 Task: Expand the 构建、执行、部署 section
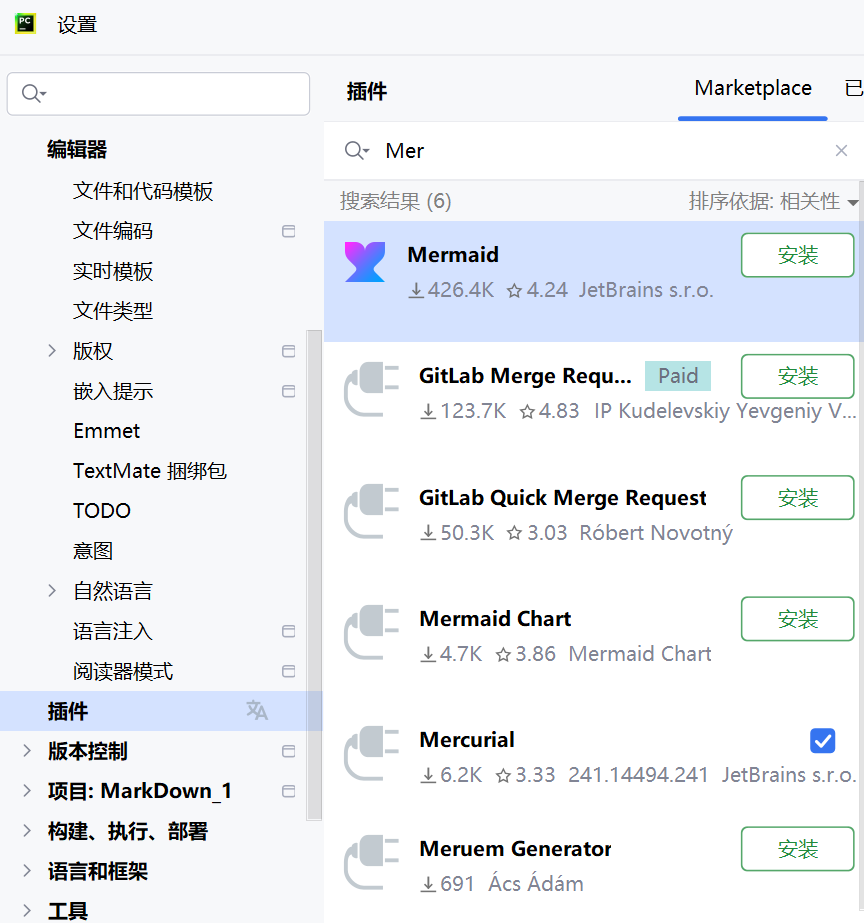point(26,831)
